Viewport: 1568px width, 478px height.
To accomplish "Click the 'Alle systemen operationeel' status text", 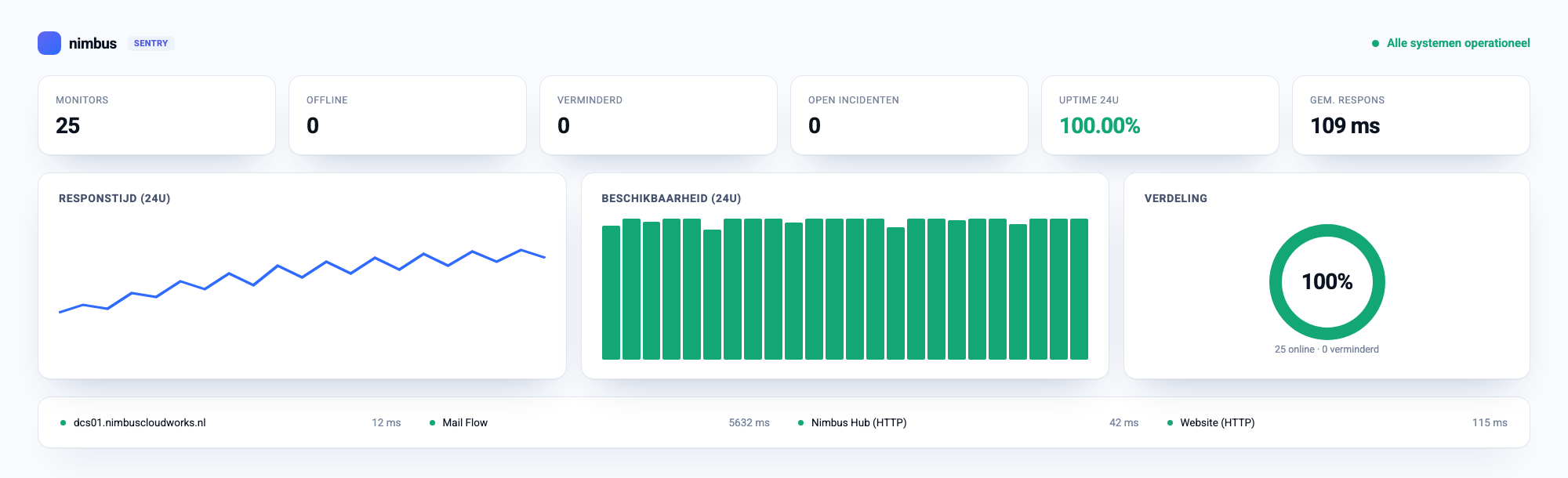I will click(1458, 43).
